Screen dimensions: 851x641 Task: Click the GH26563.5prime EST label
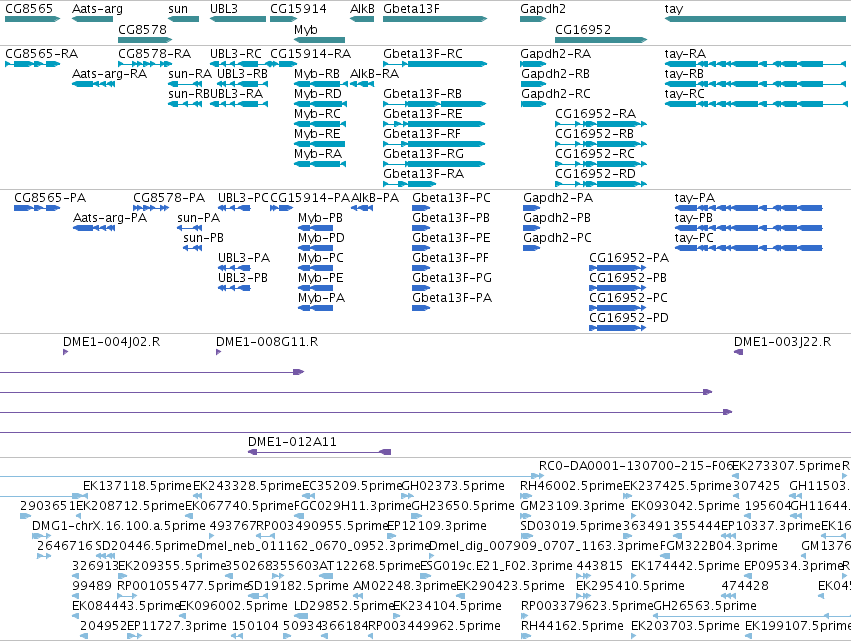[706, 606]
